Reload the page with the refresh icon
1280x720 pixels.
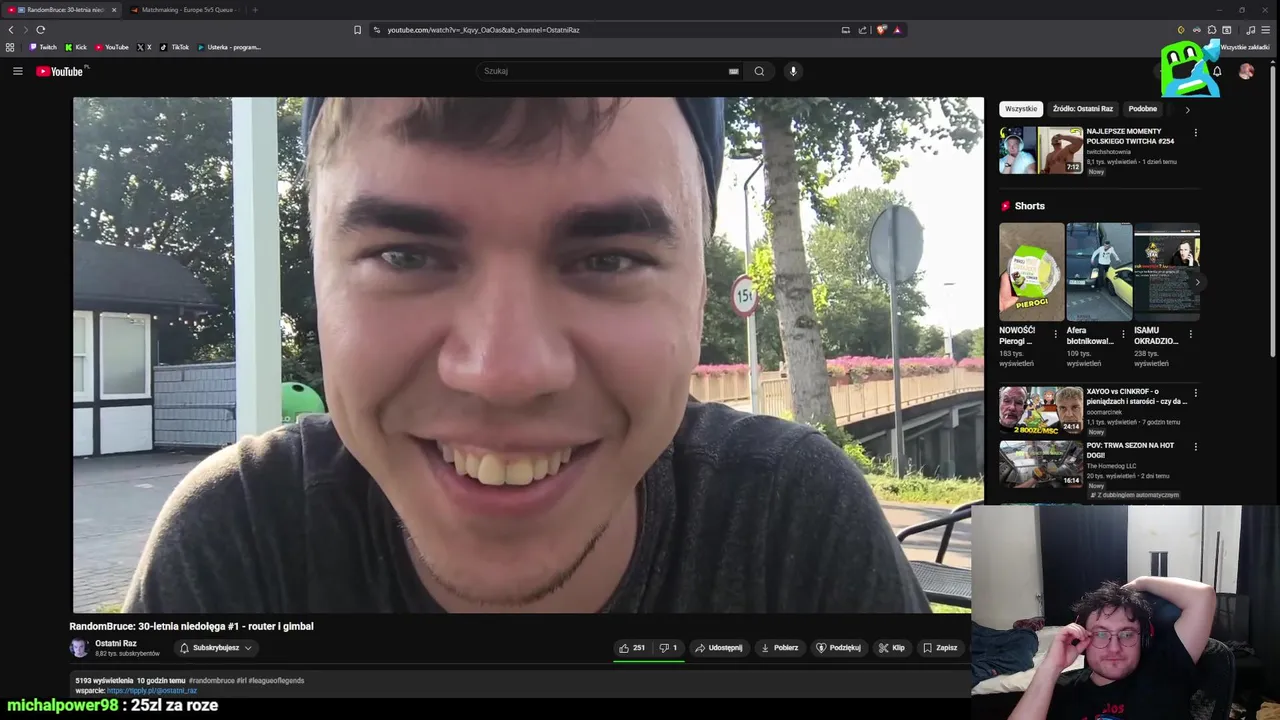pos(41,30)
